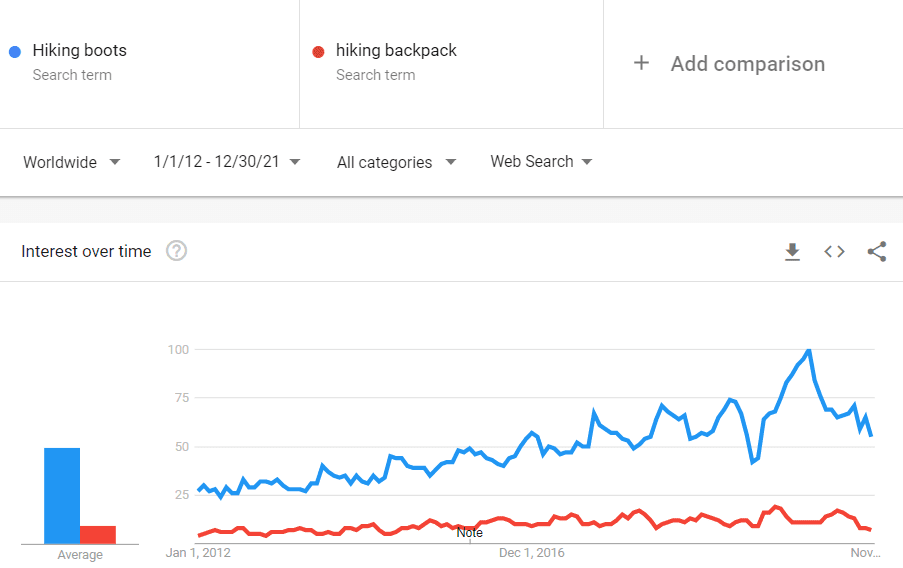903x568 pixels.
Task: Edit the Hiking boots search term
Action: (x=79, y=50)
